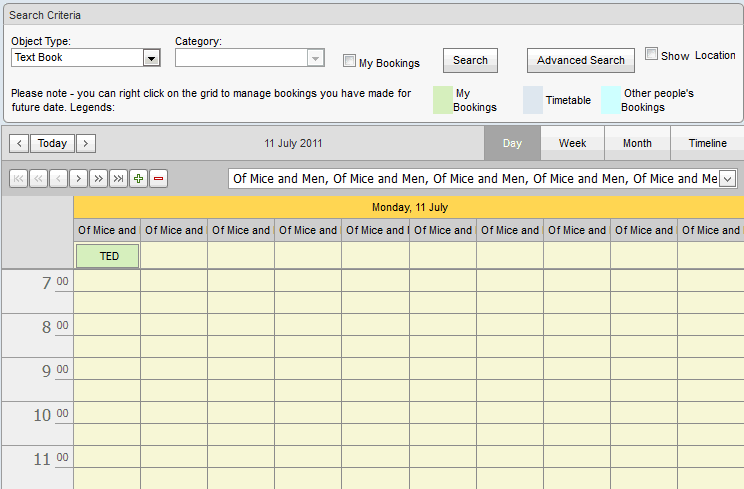
Task: Go to first resource page icon
Action: [x=19, y=179]
